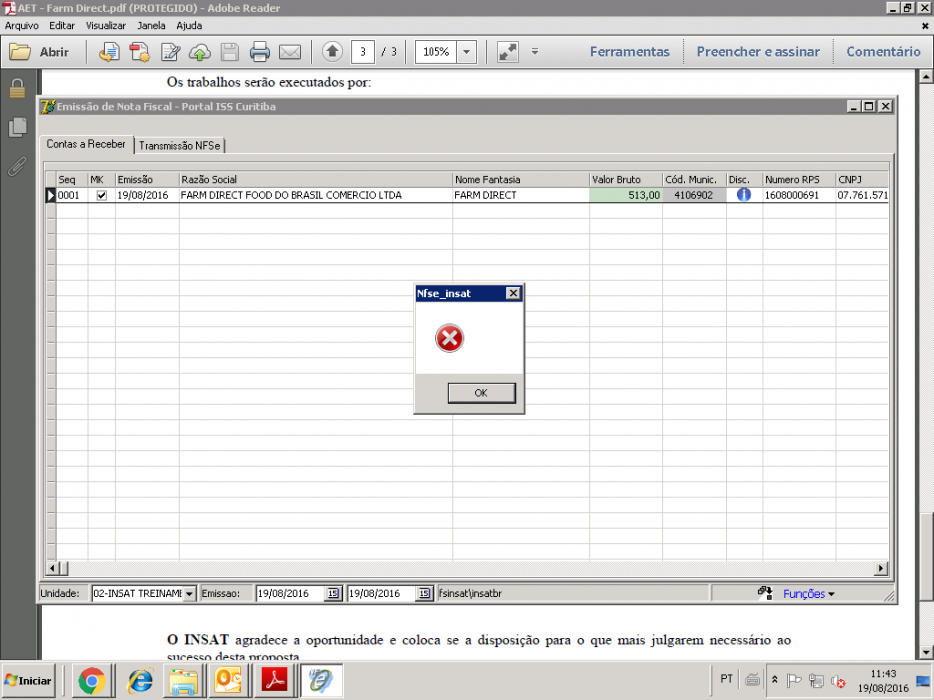Close the Nfse_insat error dialog
934x700 pixels.
tap(513, 293)
